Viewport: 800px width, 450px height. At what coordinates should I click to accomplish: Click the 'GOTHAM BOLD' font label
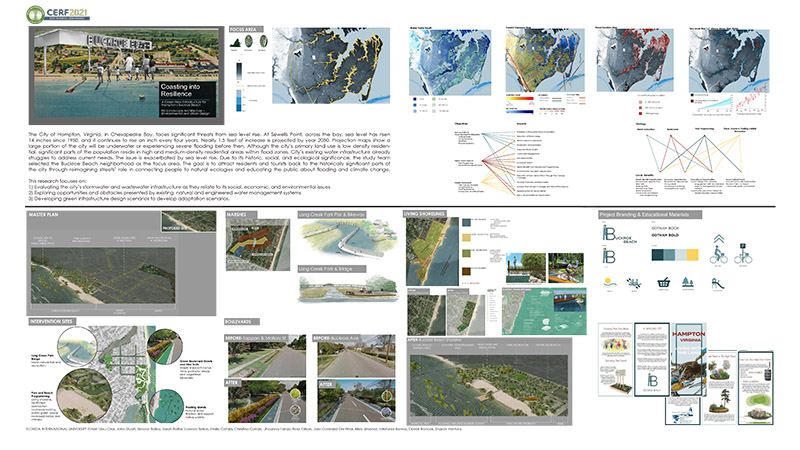tap(665, 235)
